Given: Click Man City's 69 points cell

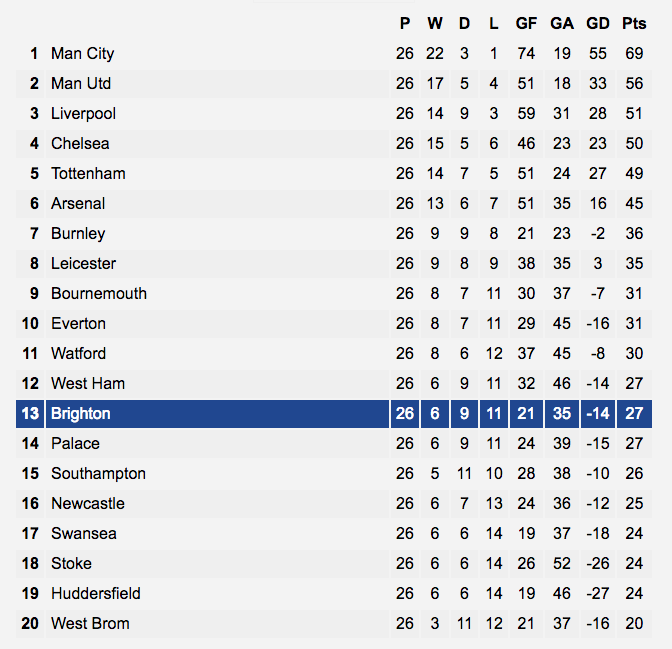Looking at the screenshot, I should (x=634, y=54).
